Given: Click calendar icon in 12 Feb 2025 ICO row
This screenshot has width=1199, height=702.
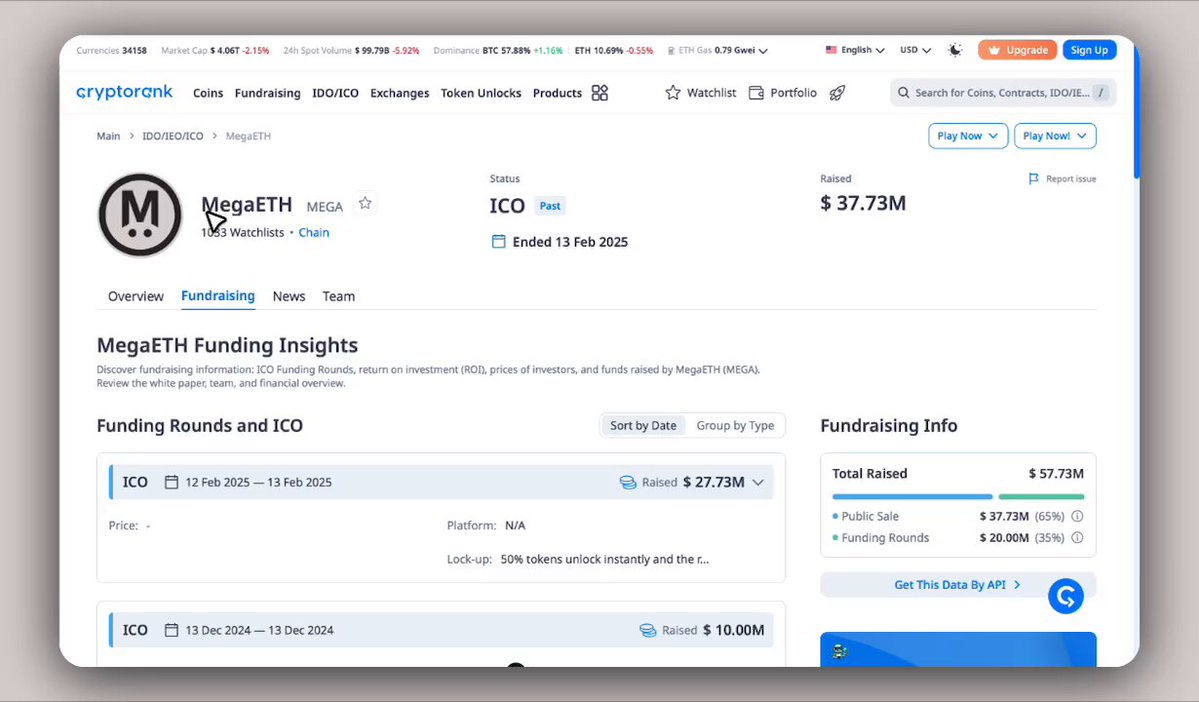Looking at the screenshot, I should [x=171, y=482].
